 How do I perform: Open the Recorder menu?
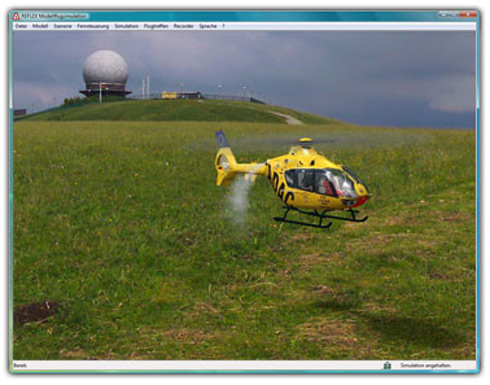[184, 26]
